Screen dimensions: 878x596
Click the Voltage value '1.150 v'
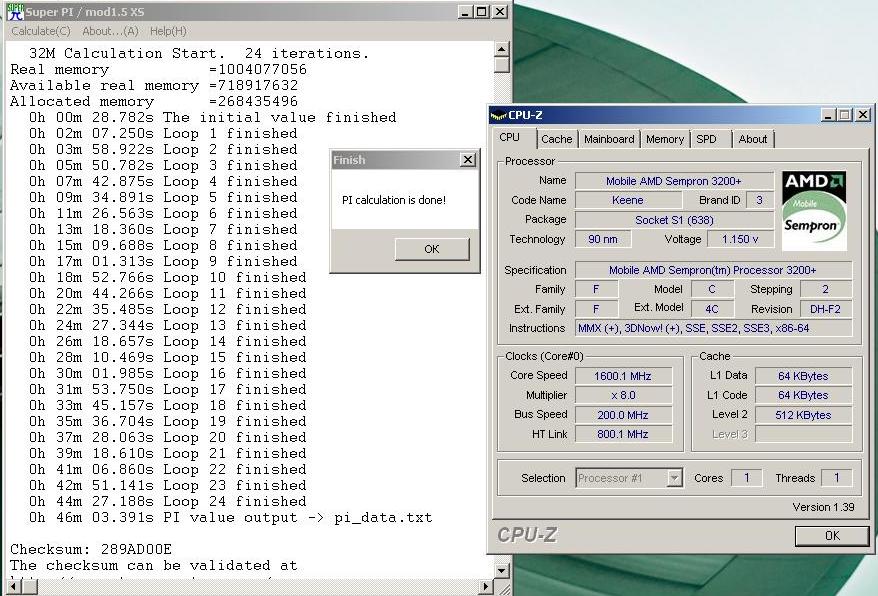(x=740, y=239)
